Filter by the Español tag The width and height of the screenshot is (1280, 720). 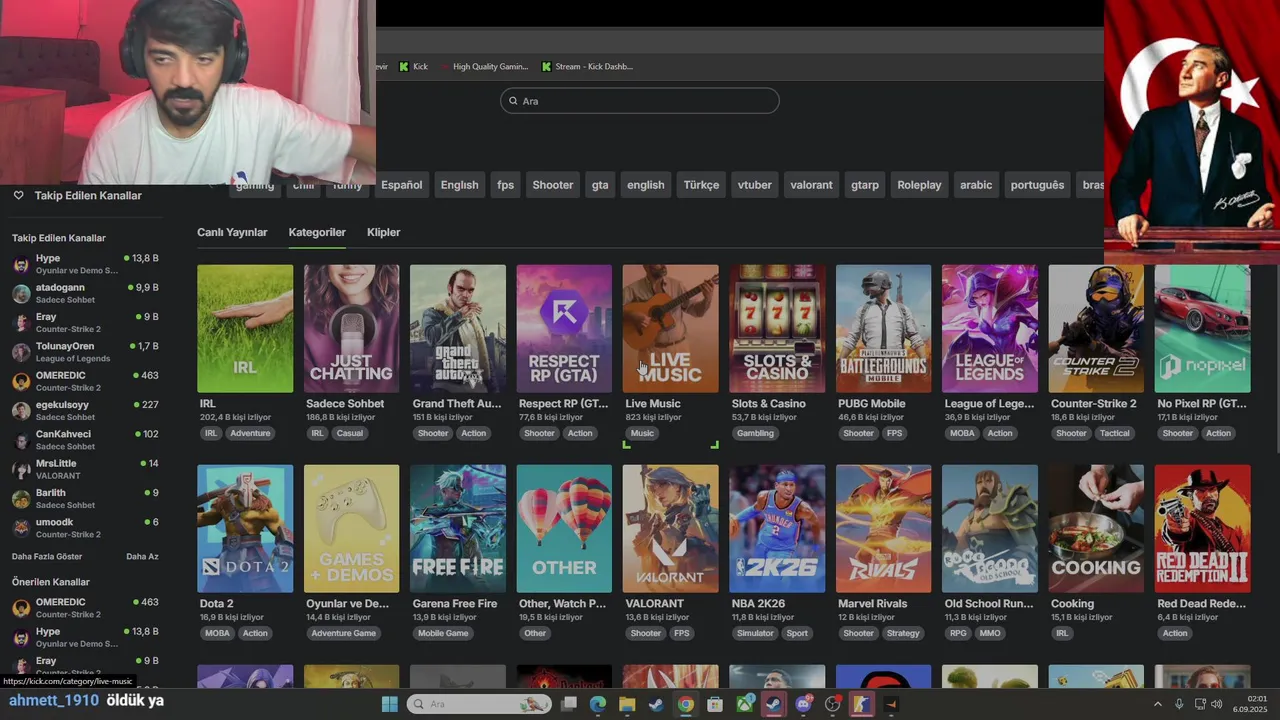point(402,185)
